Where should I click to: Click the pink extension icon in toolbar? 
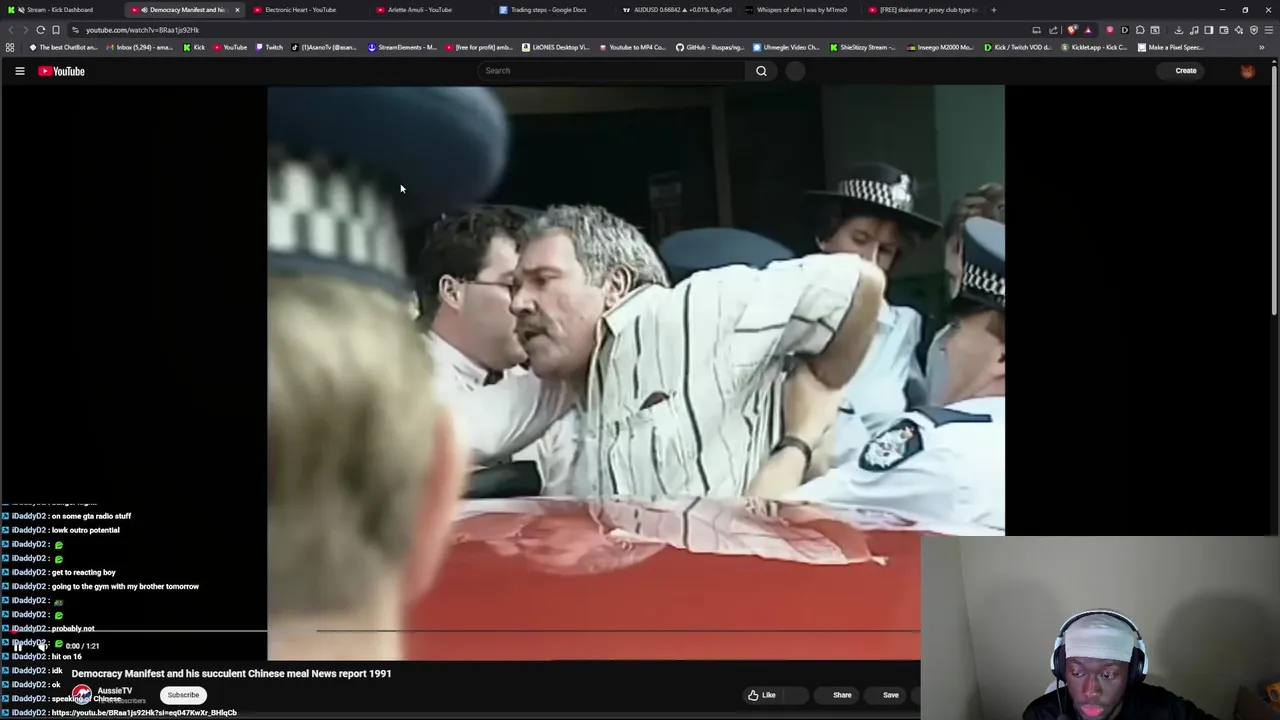pyautogui.click(x=1110, y=30)
